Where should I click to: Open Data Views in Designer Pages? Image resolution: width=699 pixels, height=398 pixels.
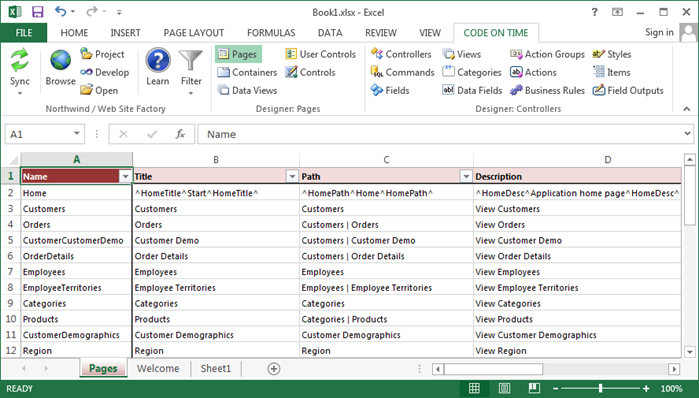click(x=247, y=90)
